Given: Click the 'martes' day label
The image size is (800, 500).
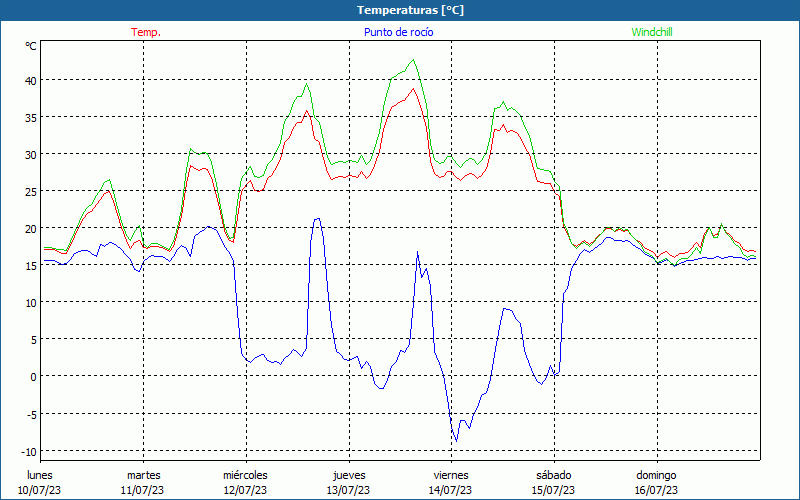Looking at the screenshot, I should (143, 476).
